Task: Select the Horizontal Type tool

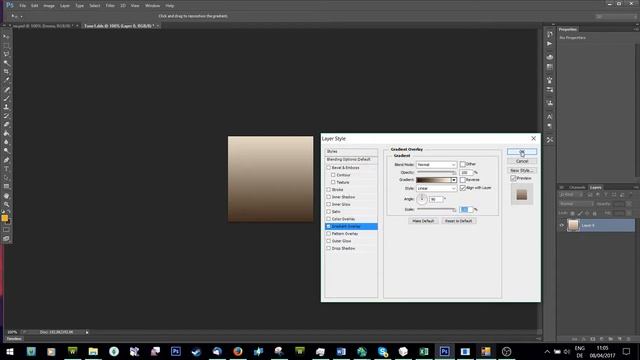Action: click(x=6, y=169)
